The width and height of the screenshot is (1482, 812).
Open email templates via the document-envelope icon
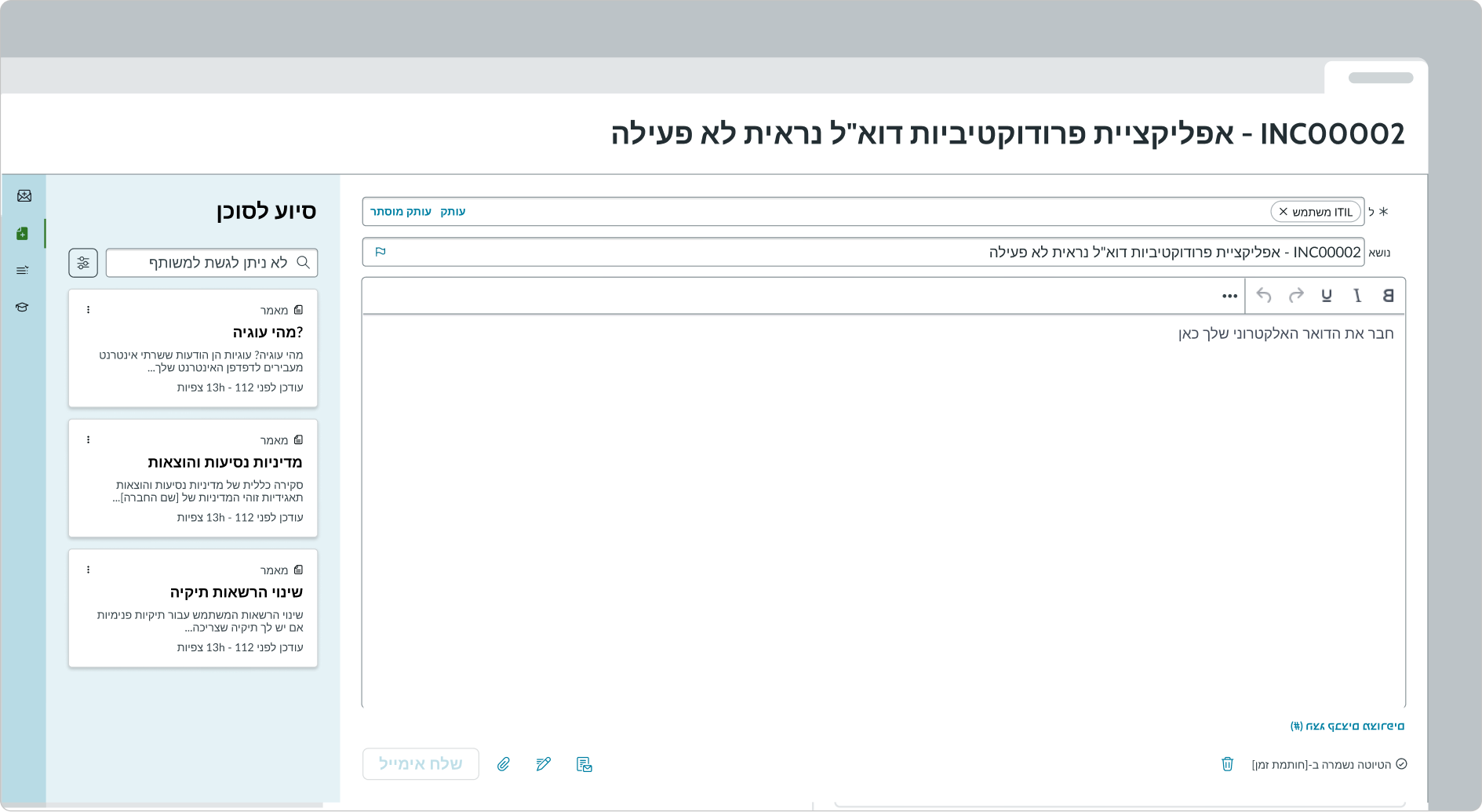(x=584, y=763)
